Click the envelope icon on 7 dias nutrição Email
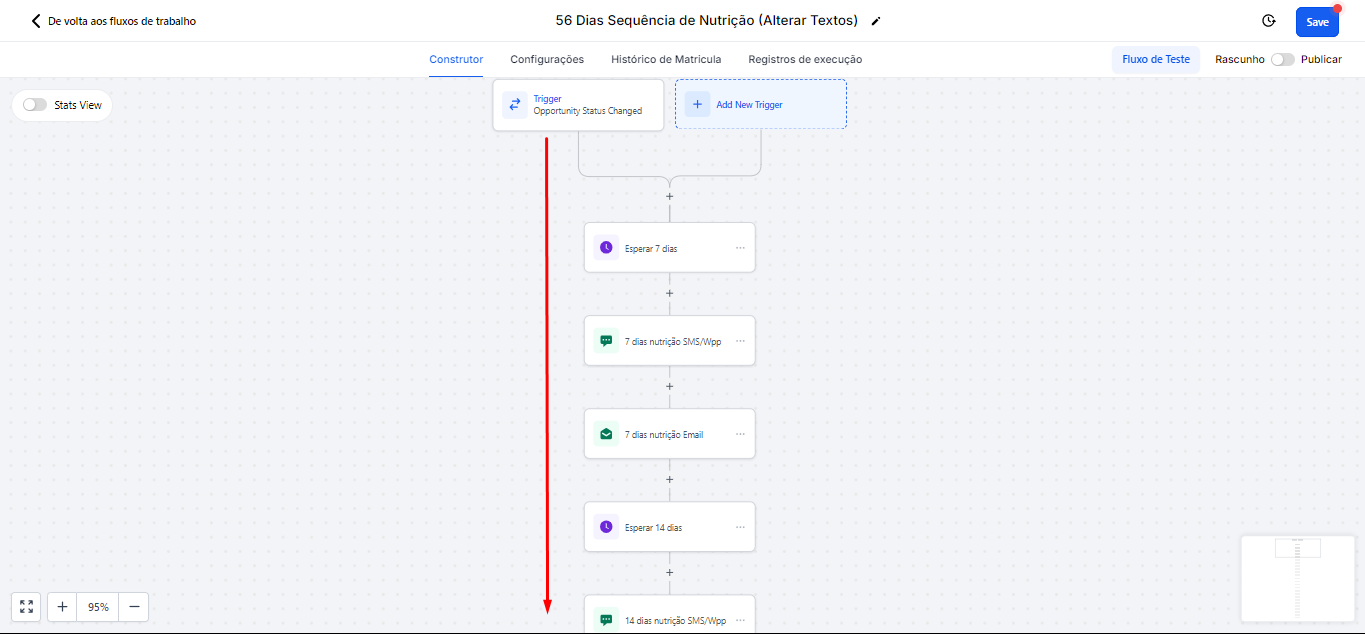 tap(606, 434)
